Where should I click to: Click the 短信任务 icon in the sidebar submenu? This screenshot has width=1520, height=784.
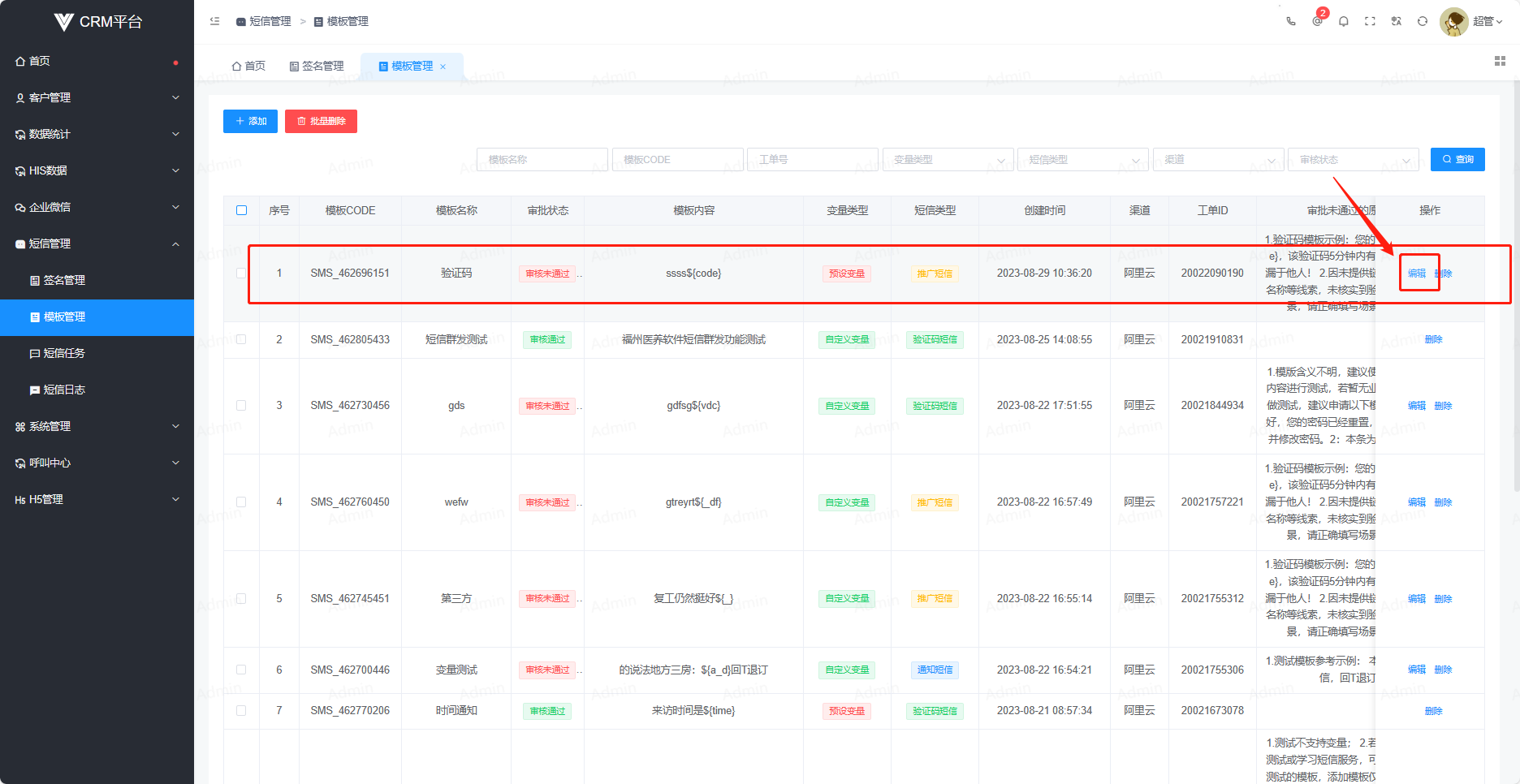coord(35,353)
